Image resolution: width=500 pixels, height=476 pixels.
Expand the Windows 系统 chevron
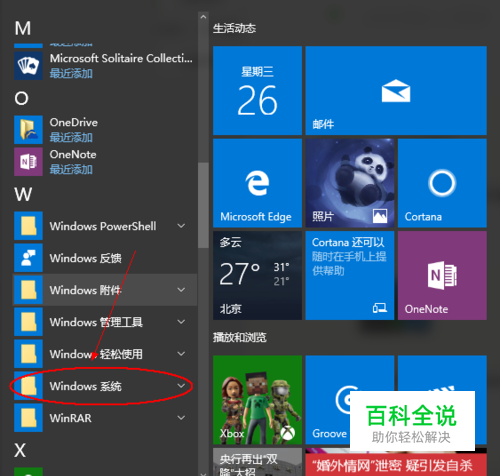(x=181, y=386)
